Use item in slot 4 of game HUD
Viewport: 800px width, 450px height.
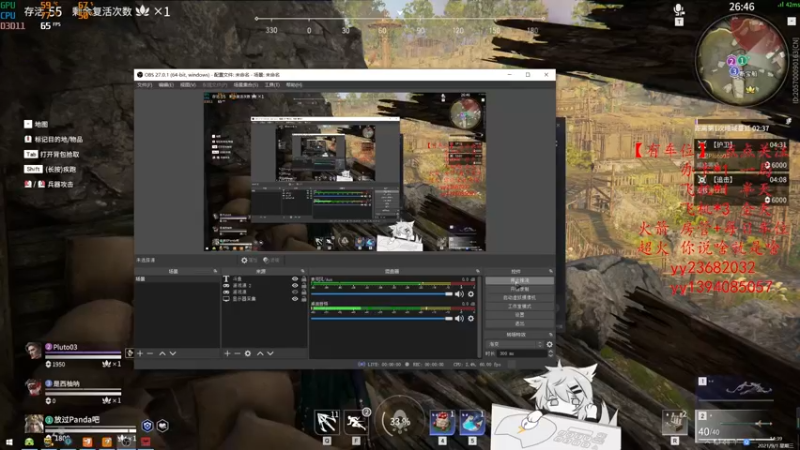click(442, 422)
